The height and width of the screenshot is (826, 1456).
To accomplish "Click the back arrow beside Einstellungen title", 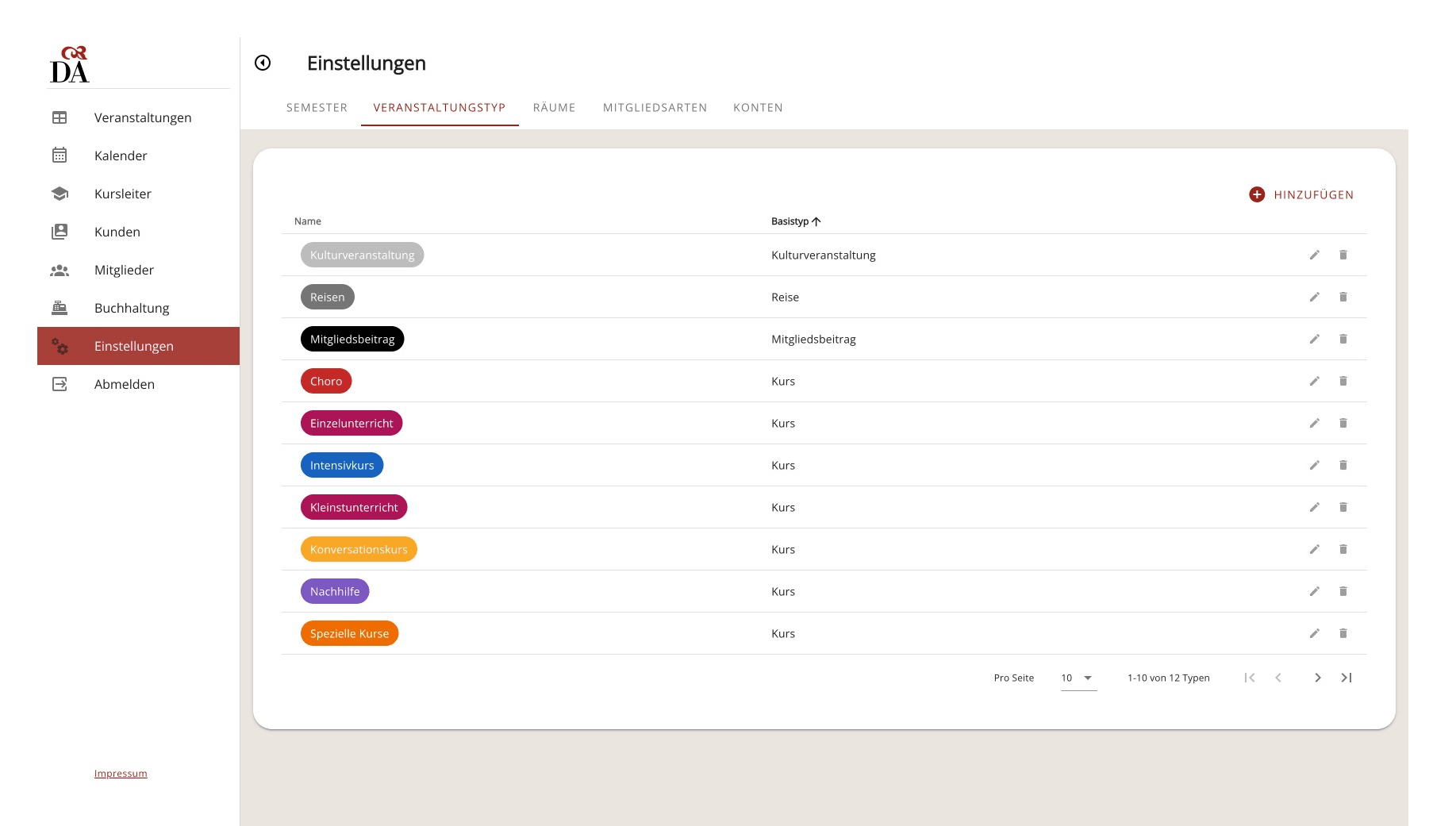I will (263, 63).
